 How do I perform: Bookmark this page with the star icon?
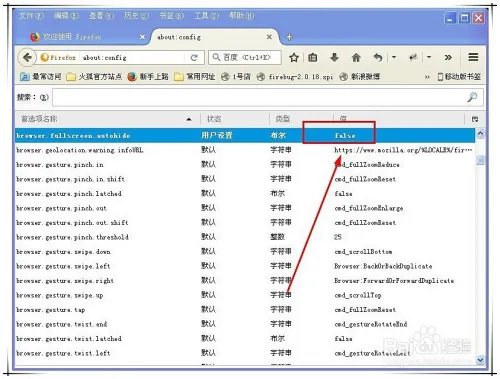point(294,58)
